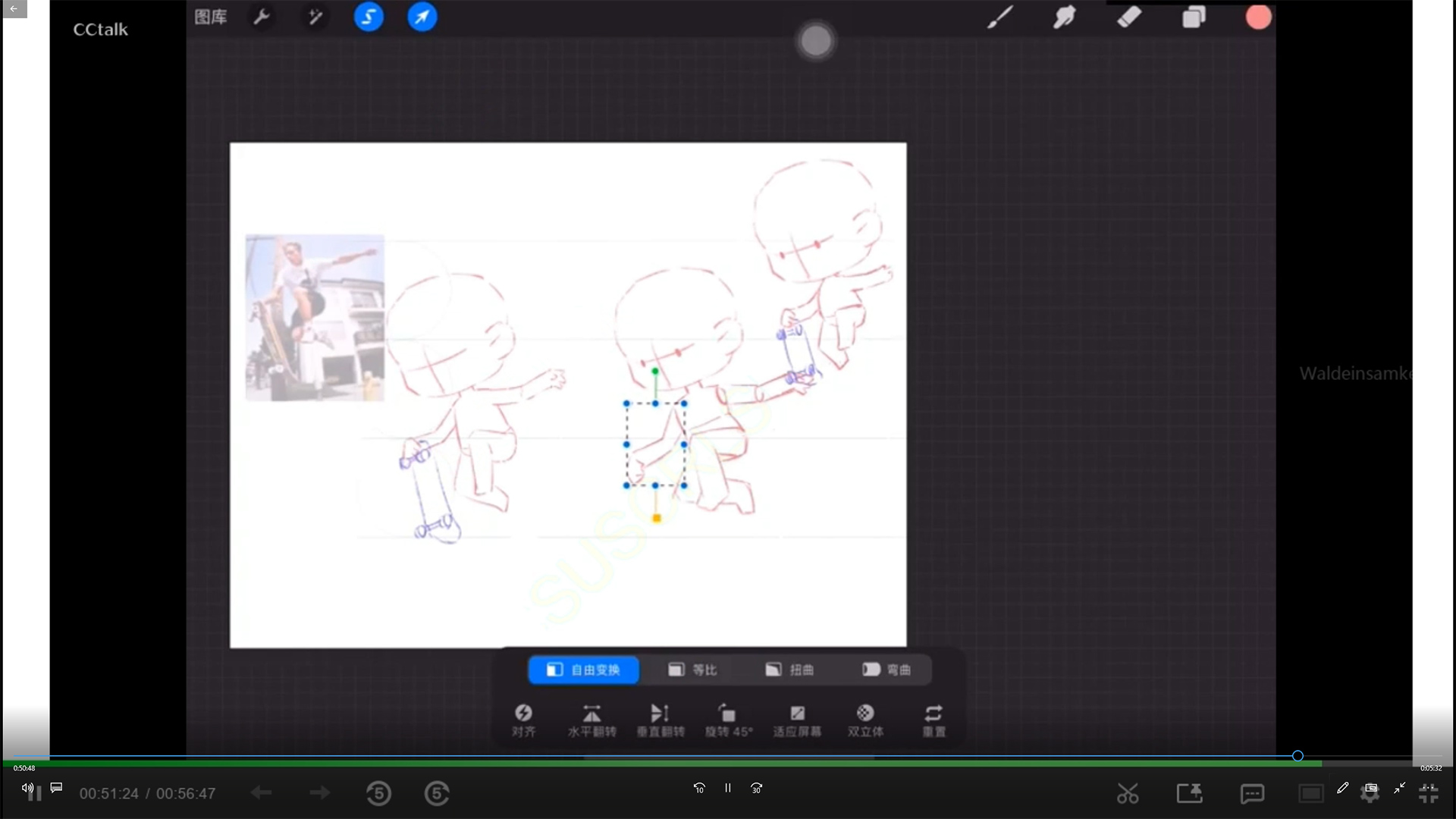The width and height of the screenshot is (1456, 819).
Task: Switch to 等比 uniform mode
Action: point(692,670)
